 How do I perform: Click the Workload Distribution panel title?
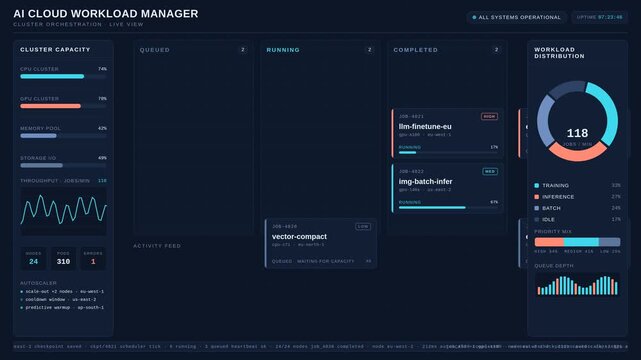[559, 53]
